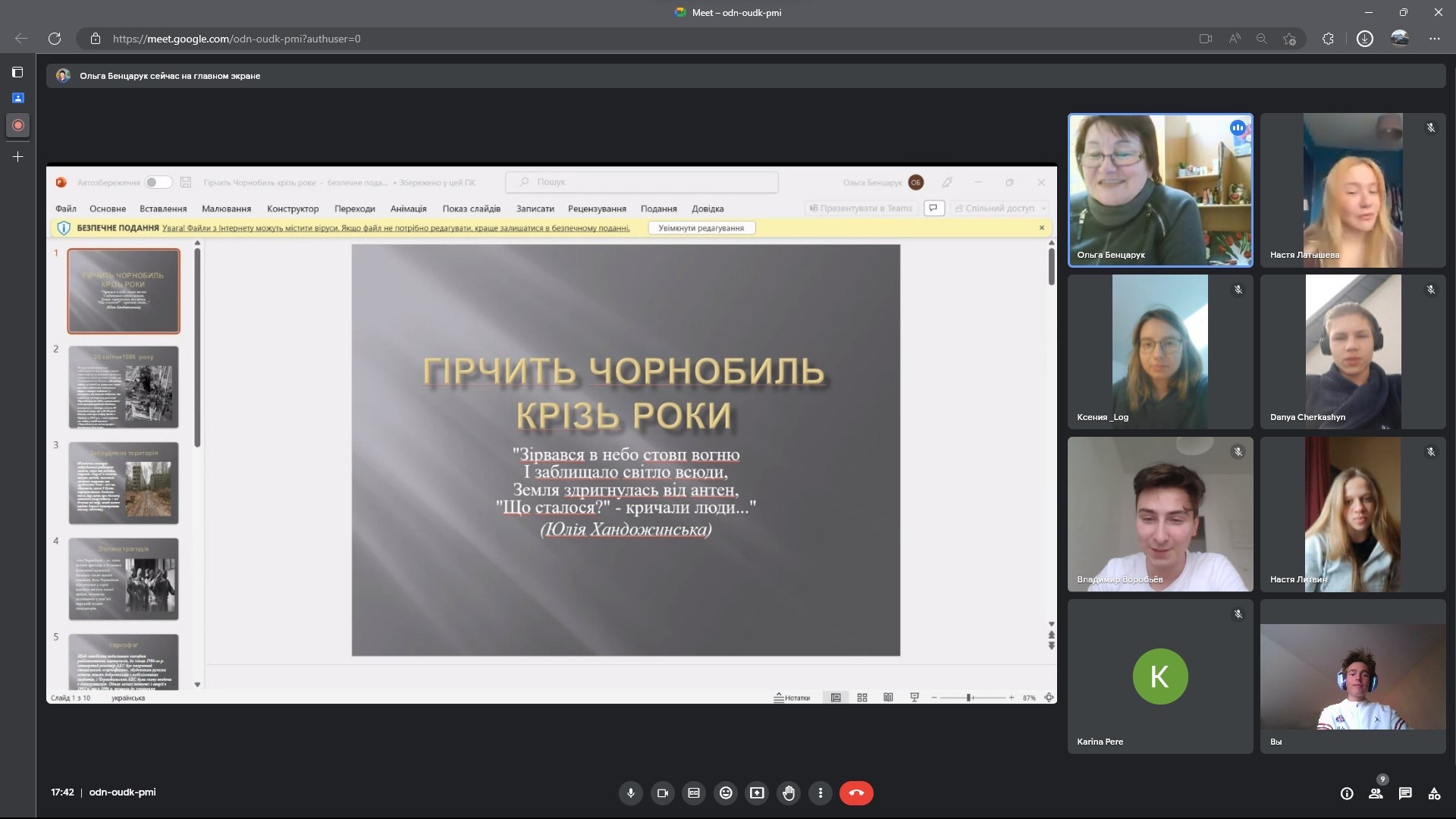Expand the Спільний доступ dropdown

click(1044, 209)
